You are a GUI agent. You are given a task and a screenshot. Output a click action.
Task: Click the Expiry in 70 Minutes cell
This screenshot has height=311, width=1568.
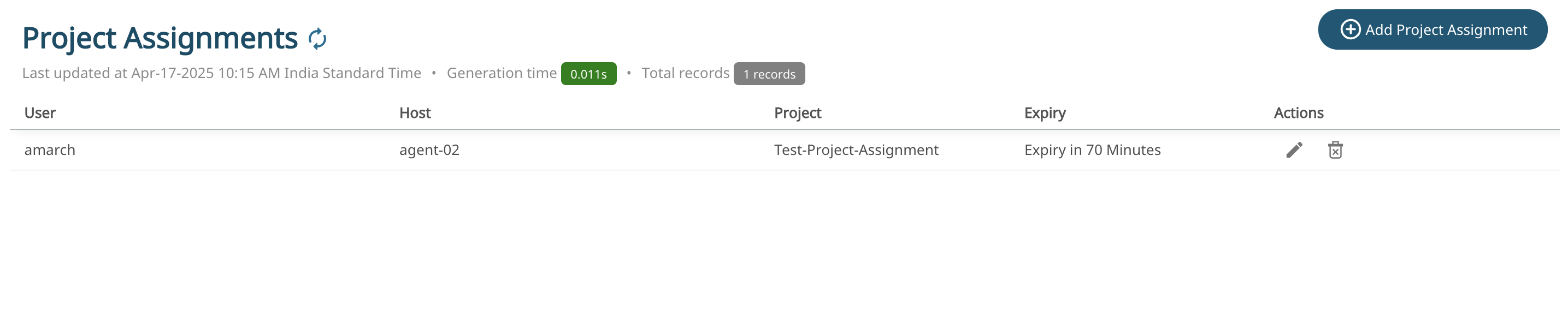[1092, 150]
